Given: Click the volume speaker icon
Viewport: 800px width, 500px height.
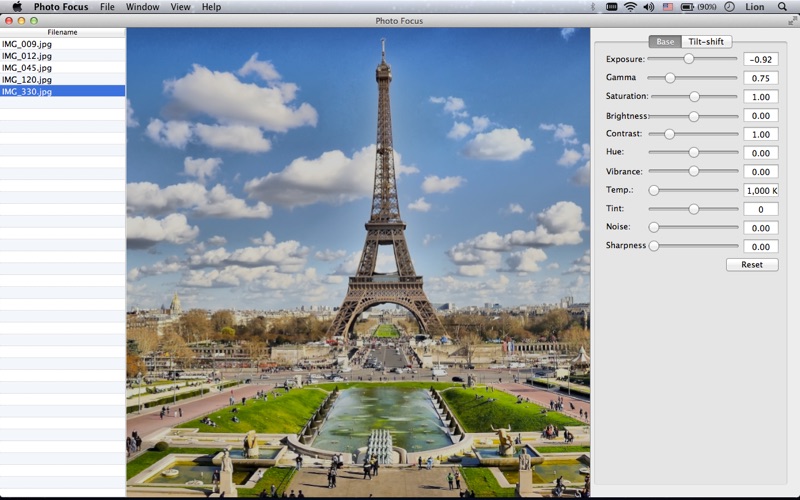Looking at the screenshot, I should point(648,7).
